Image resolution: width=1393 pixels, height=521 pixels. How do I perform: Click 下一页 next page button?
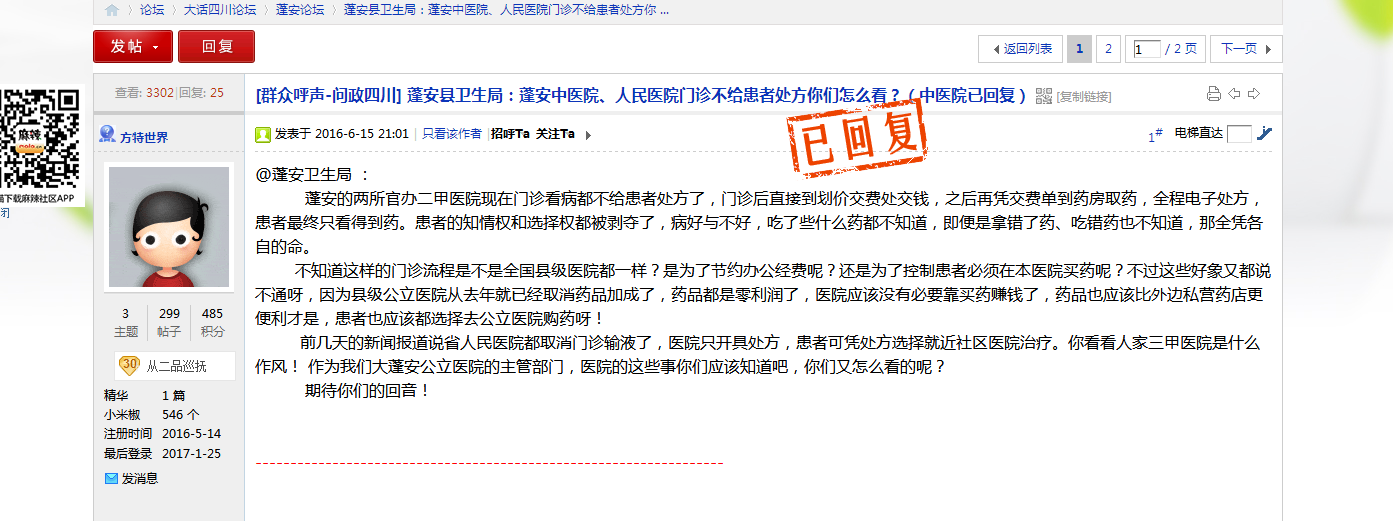click(x=1245, y=48)
